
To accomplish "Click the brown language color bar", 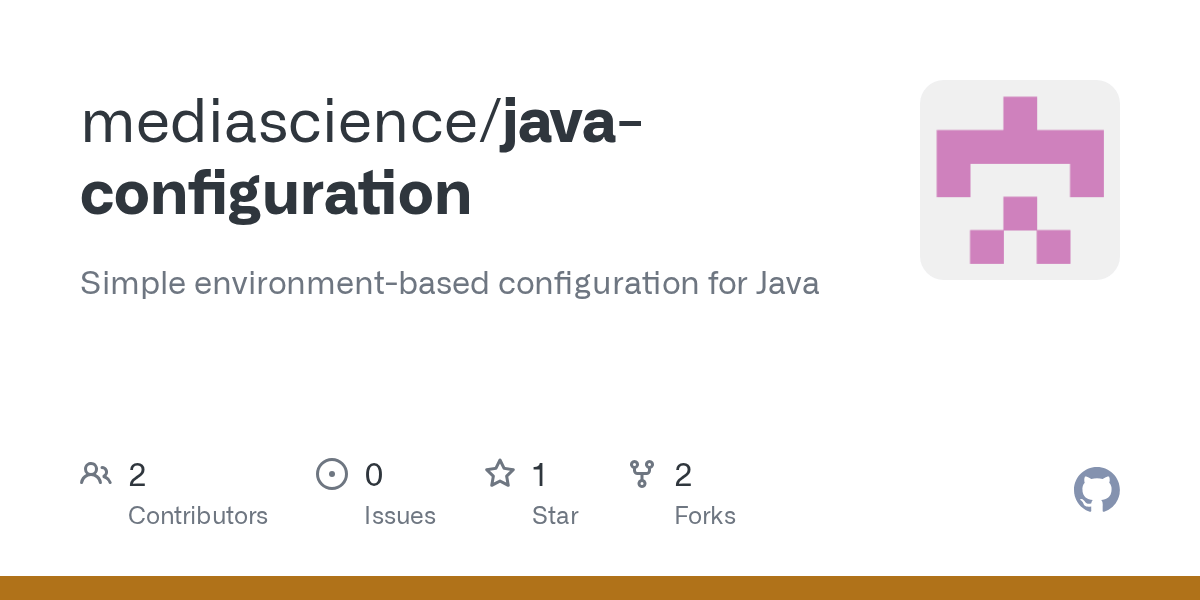I will tap(600, 588).
